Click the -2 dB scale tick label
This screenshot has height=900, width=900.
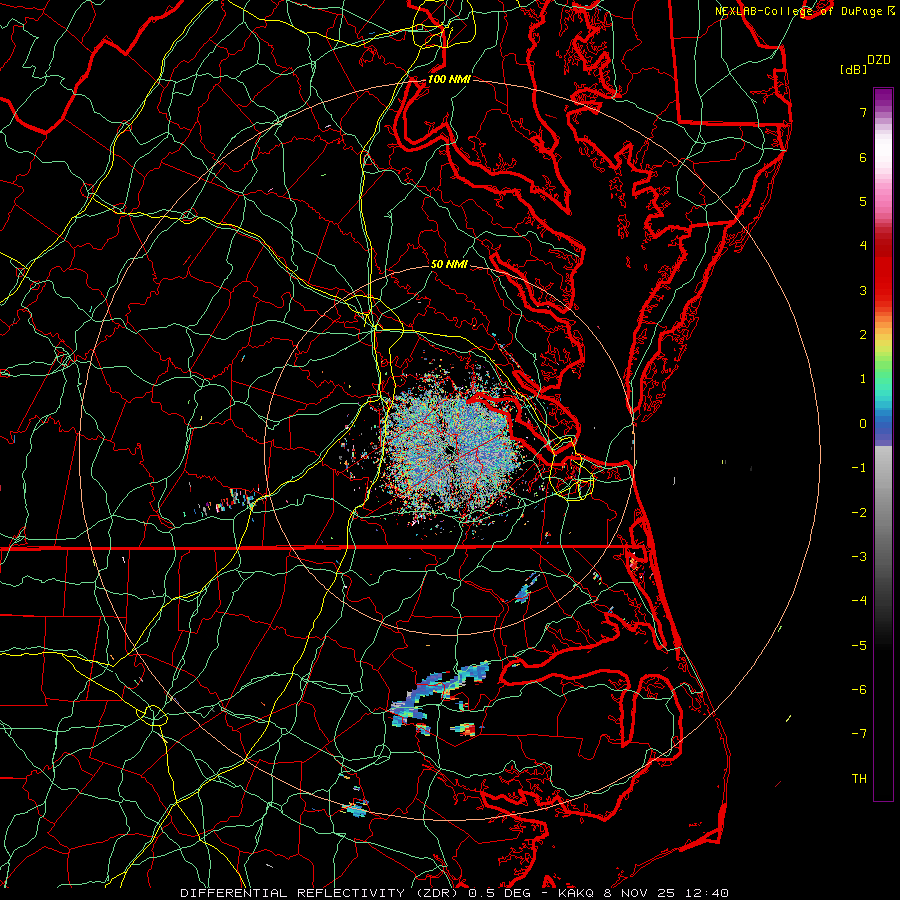[x=859, y=513]
